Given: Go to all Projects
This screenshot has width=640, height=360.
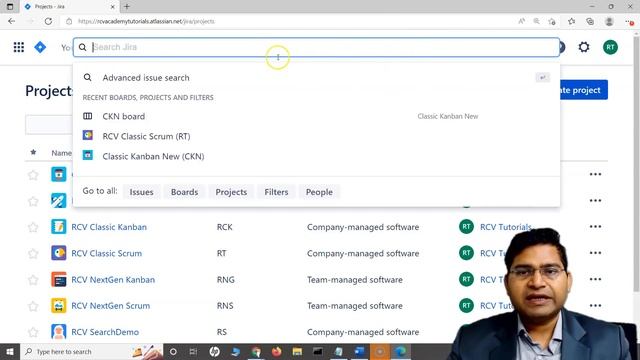Looking at the screenshot, I should tap(231, 192).
